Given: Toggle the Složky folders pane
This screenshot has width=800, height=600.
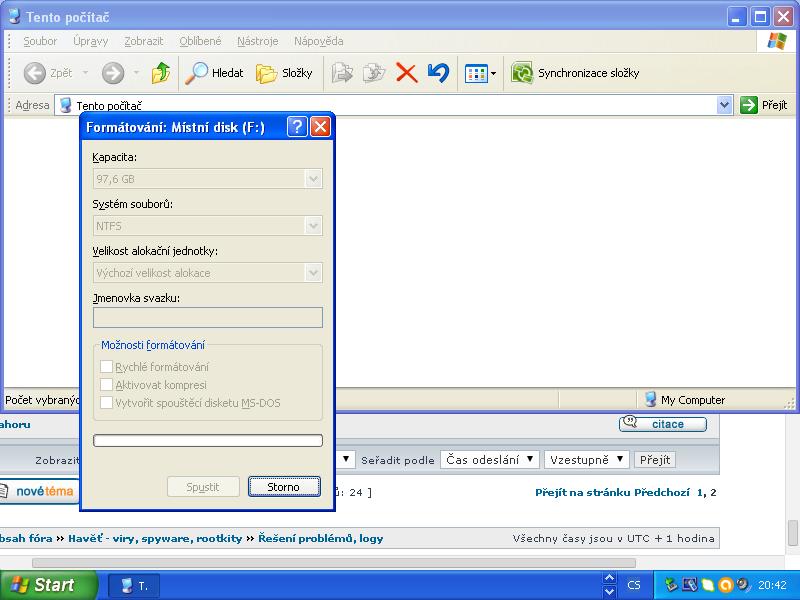Looking at the screenshot, I should tap(285, 73).
